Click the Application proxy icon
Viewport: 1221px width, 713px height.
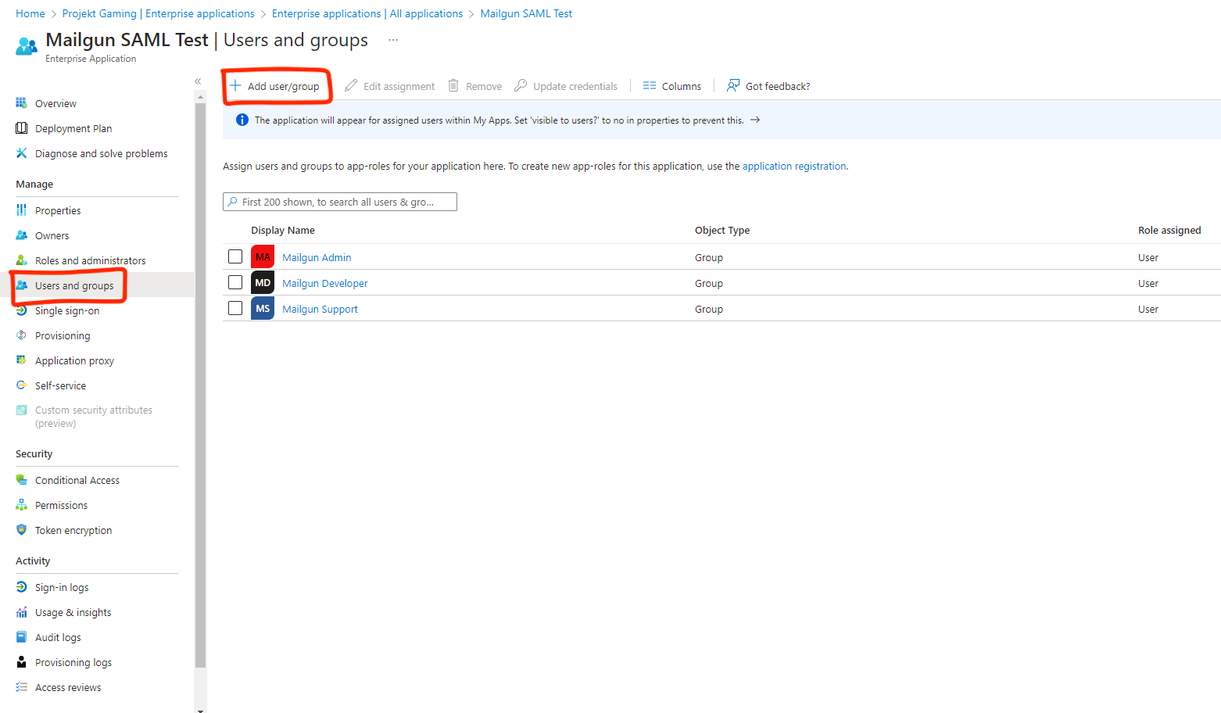(x=22, y=360)
